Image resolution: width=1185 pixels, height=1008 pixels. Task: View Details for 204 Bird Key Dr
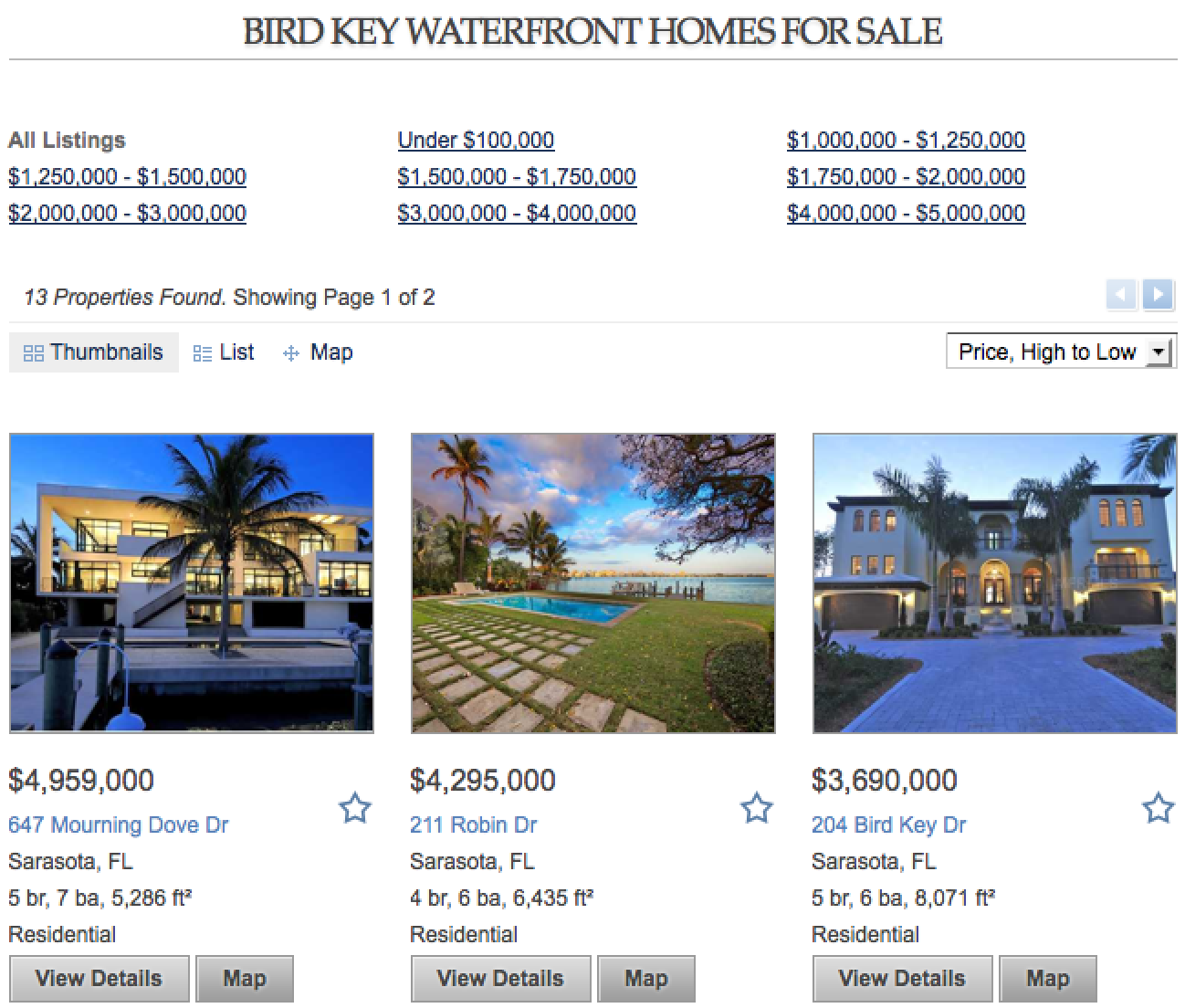[x=902, y=979]
